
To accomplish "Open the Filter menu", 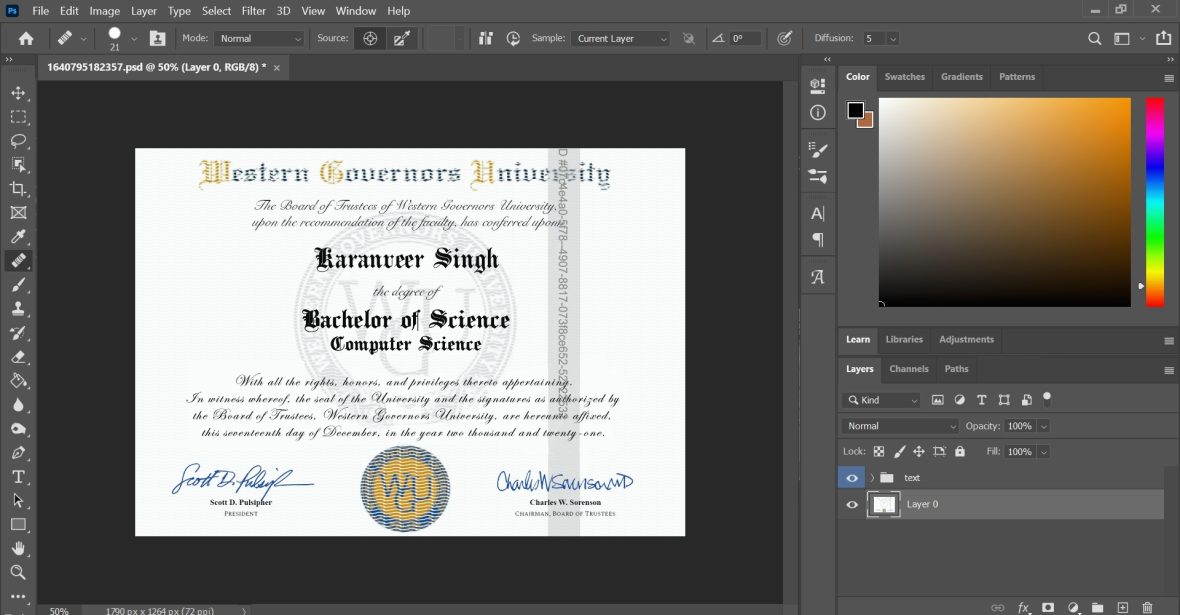I will point(253,10).
